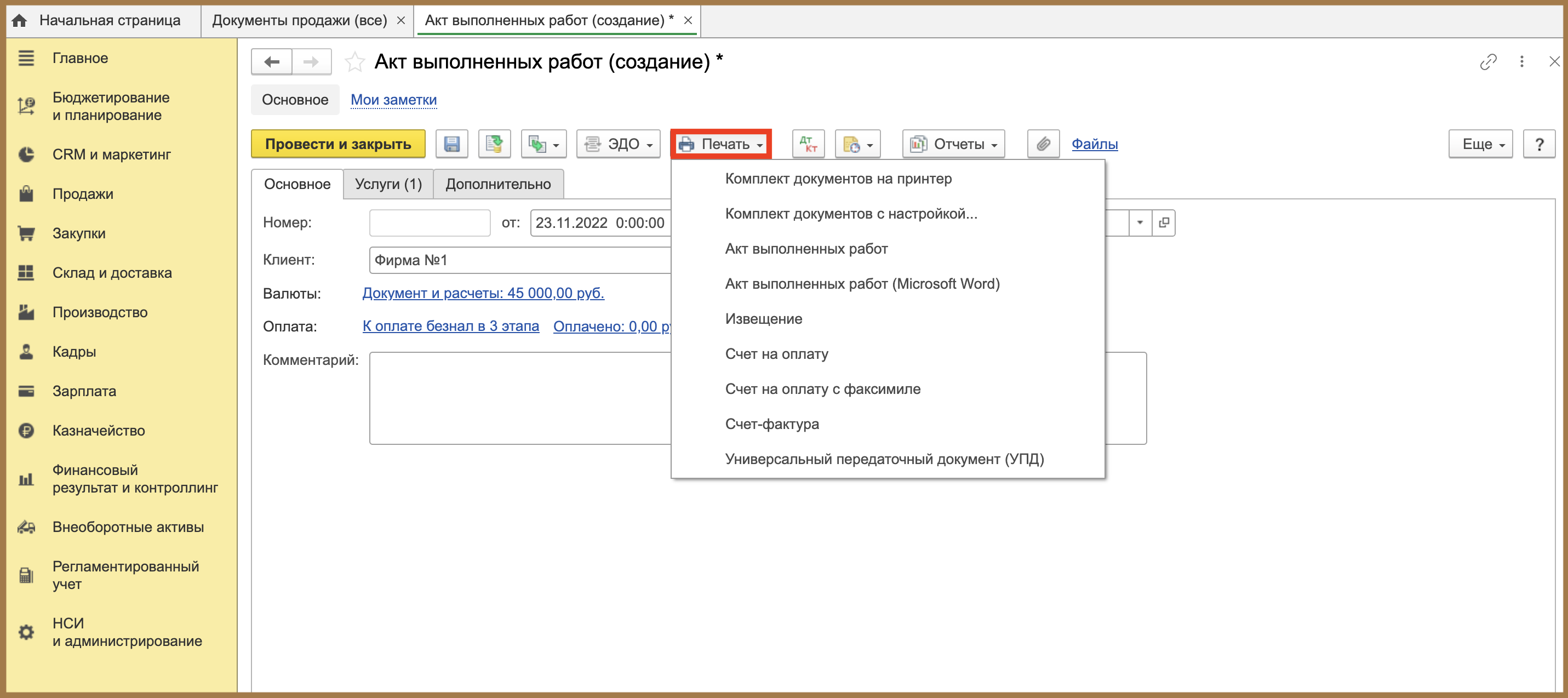The image size is (1568, 698).
Task: Open Внеоборотные активы section
Action: tap(128, 528)
